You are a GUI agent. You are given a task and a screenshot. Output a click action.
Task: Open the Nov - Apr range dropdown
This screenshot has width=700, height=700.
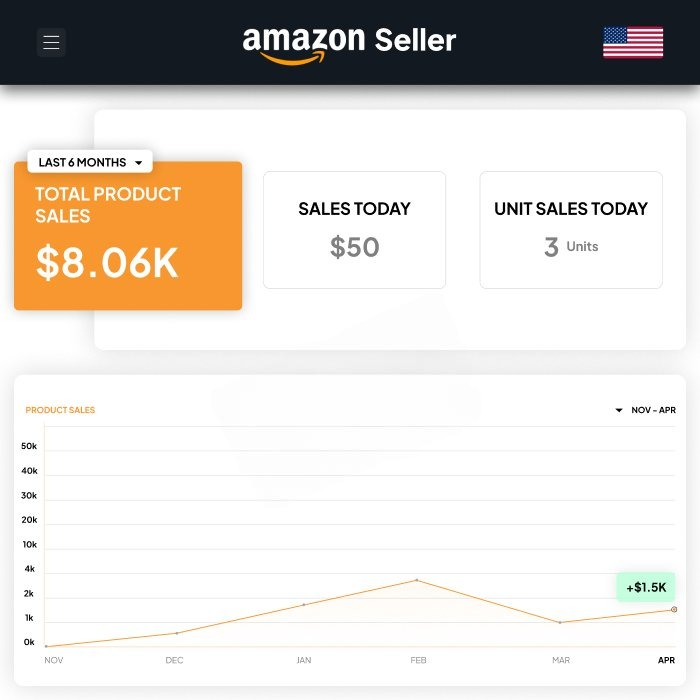coord(646,410)
